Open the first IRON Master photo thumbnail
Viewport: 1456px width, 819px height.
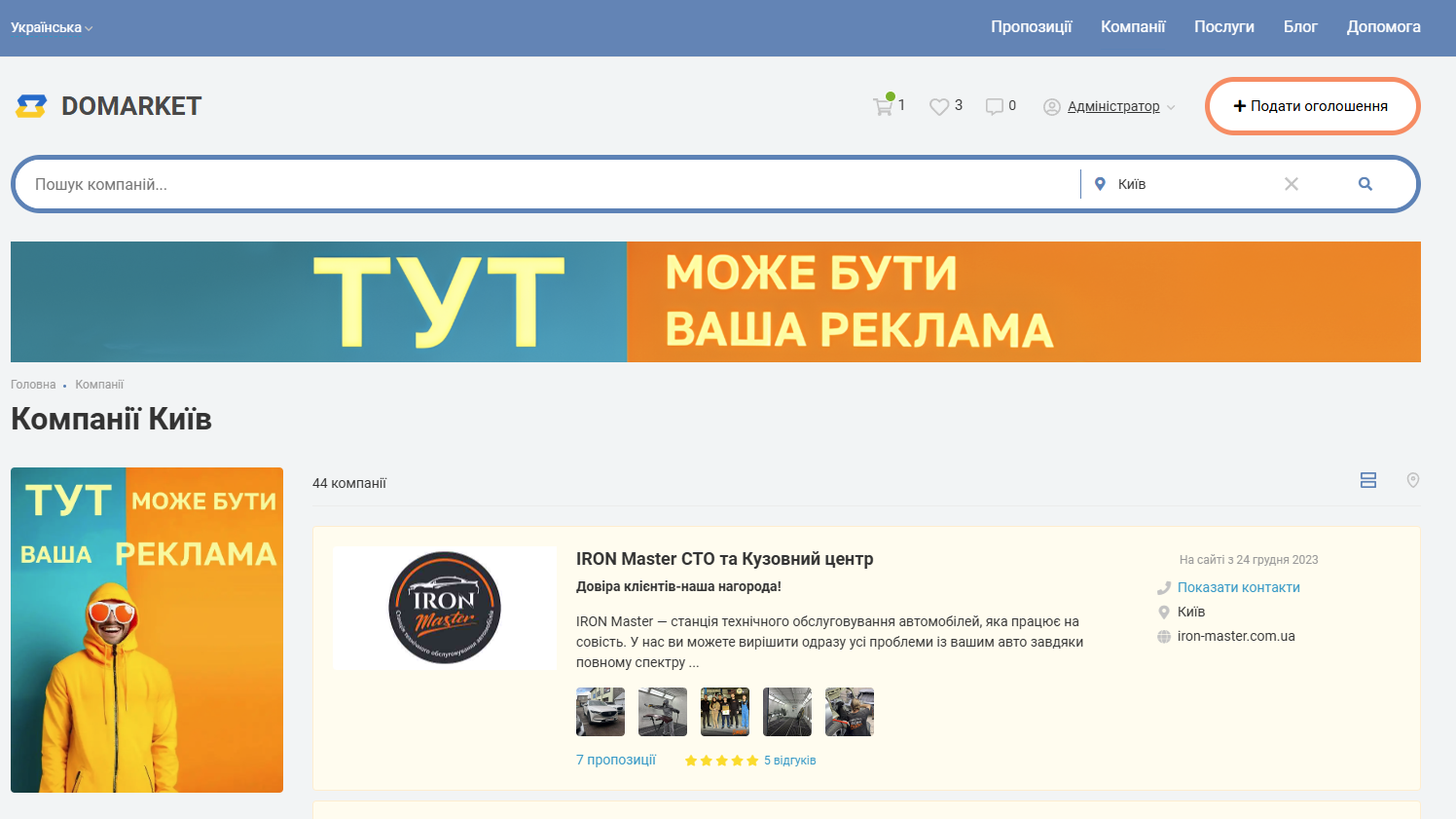pyautogui.click(x=601, y=712)
